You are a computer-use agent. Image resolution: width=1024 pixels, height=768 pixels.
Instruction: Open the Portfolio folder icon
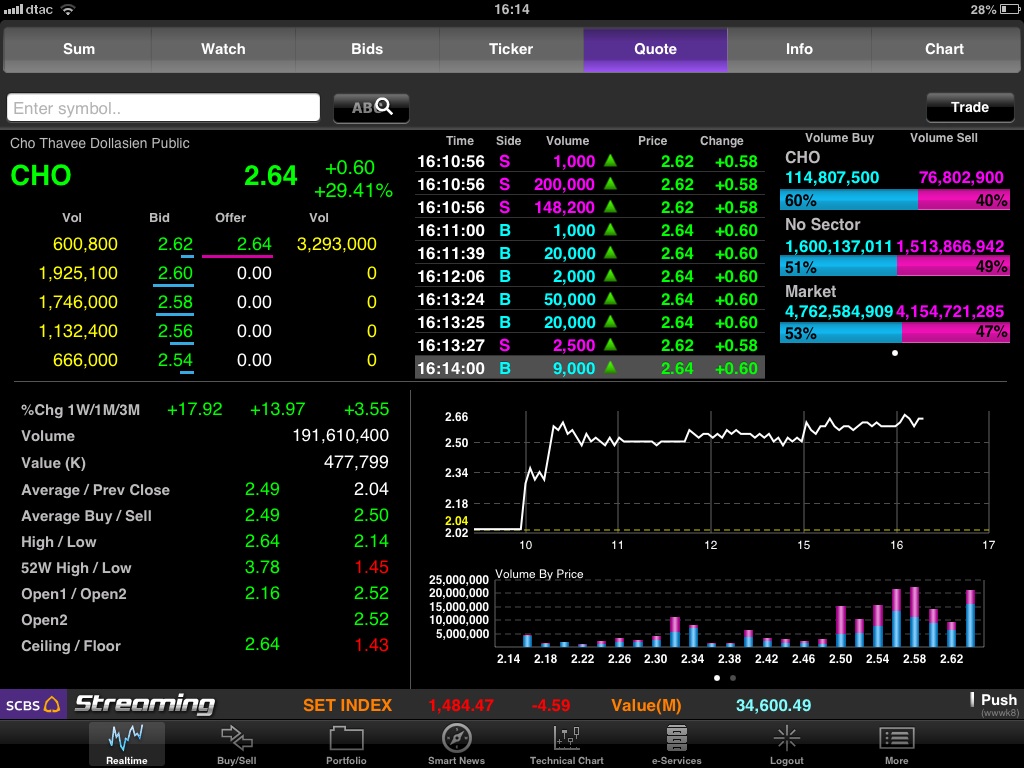tap(346, 743)
